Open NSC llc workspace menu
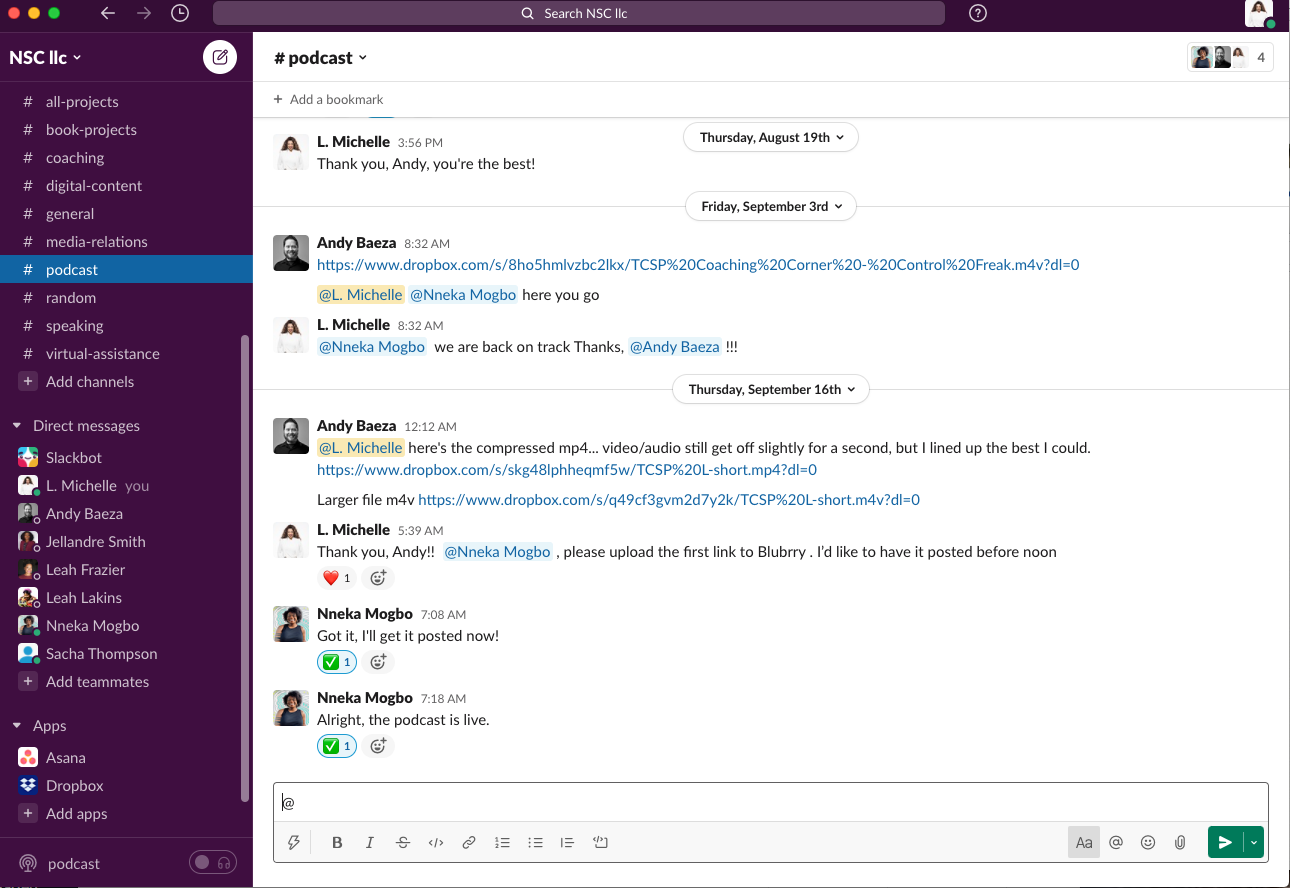Viewport: 1290px width, 888px height. coord(46,57)
